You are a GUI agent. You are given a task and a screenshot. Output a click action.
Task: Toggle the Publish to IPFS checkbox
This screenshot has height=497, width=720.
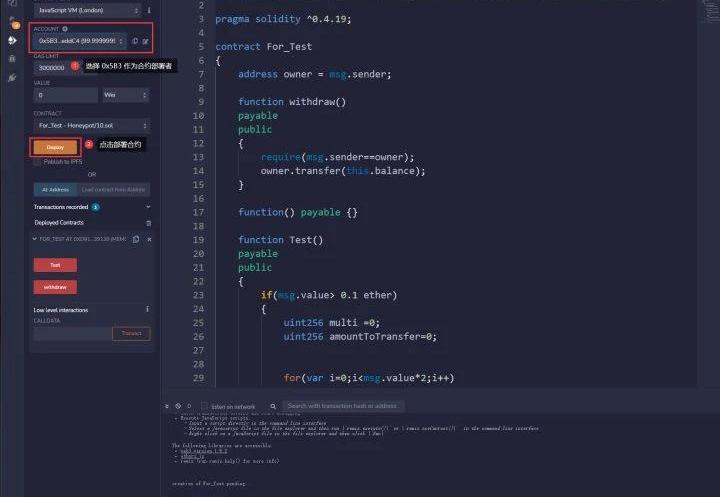[x=37, y=161]
